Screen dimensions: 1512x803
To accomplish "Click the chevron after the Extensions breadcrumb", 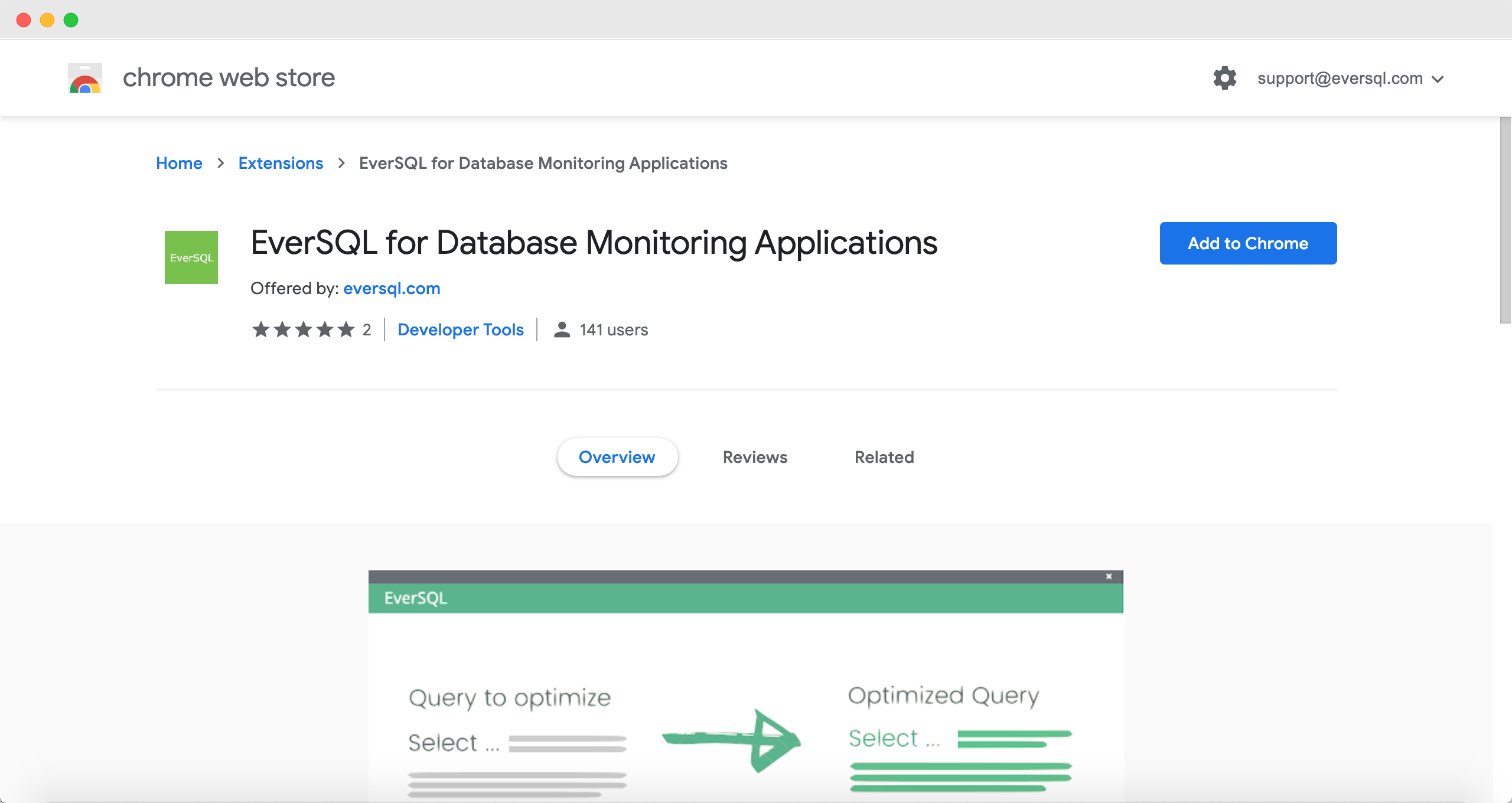I will [341, 163].
